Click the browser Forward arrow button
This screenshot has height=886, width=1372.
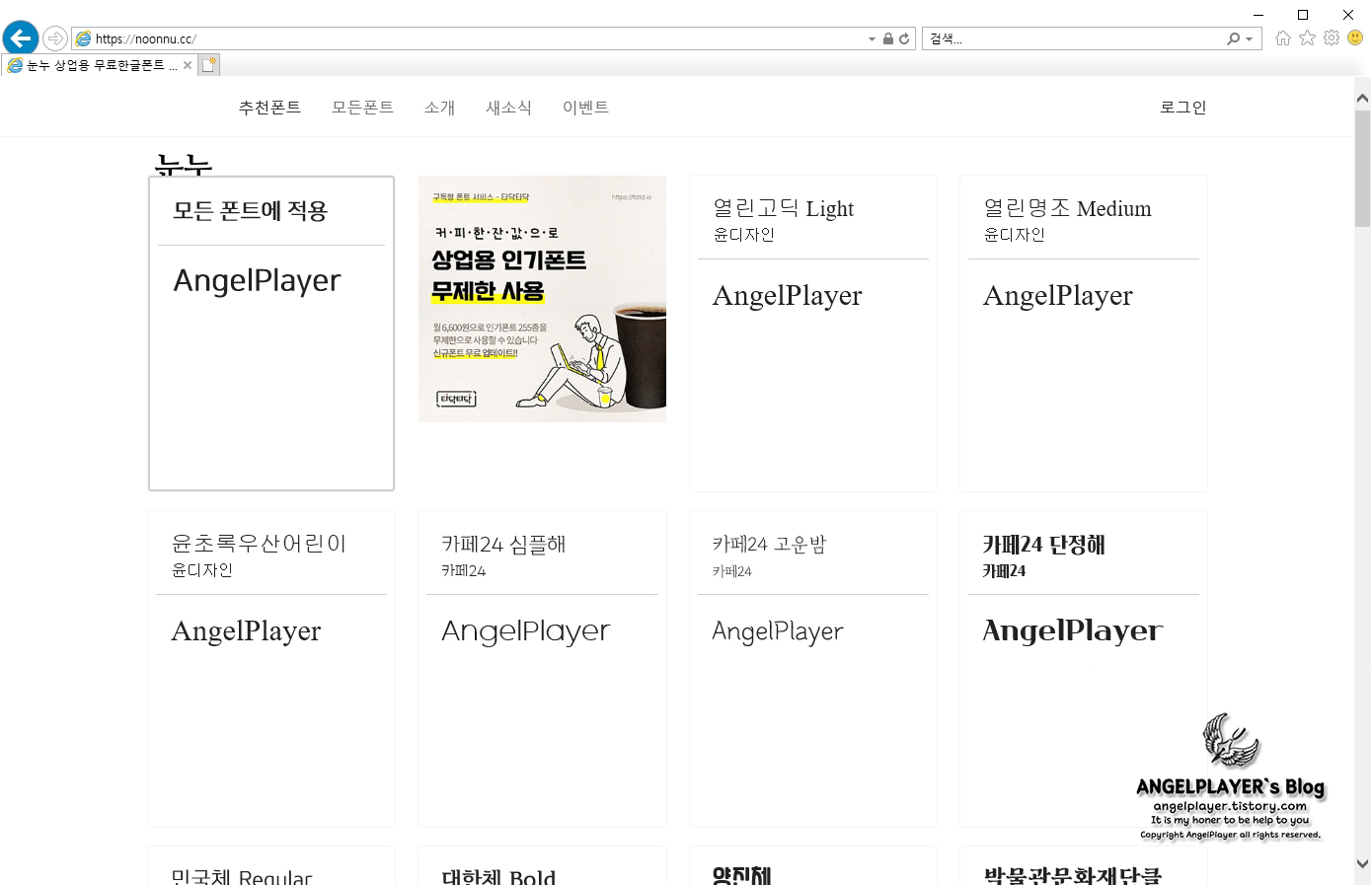click(x=55, y=38)
